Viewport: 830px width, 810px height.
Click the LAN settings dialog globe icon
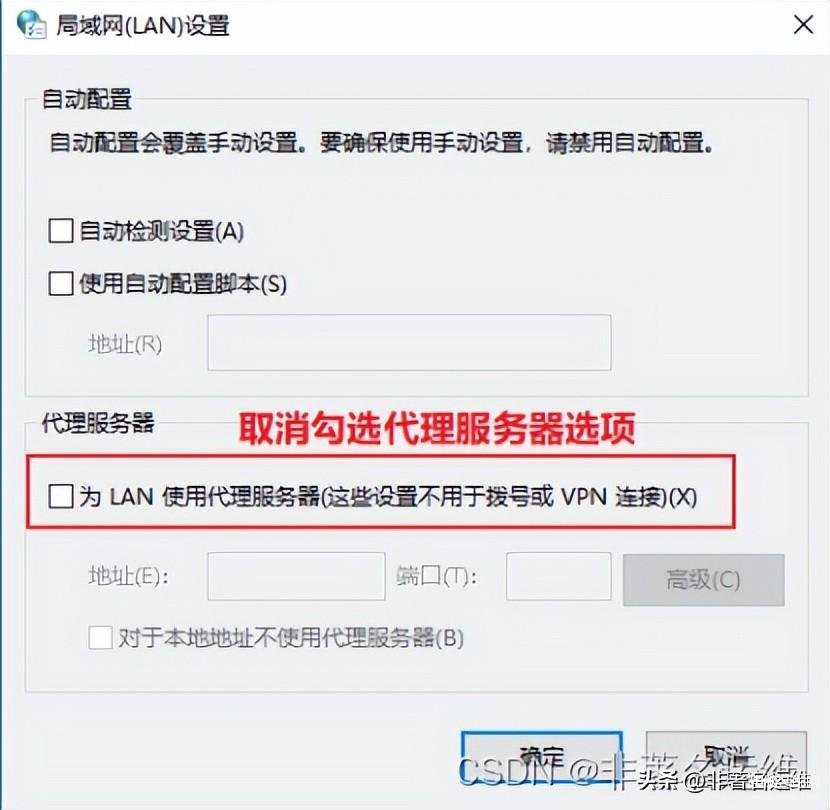[x=32, y=24]
